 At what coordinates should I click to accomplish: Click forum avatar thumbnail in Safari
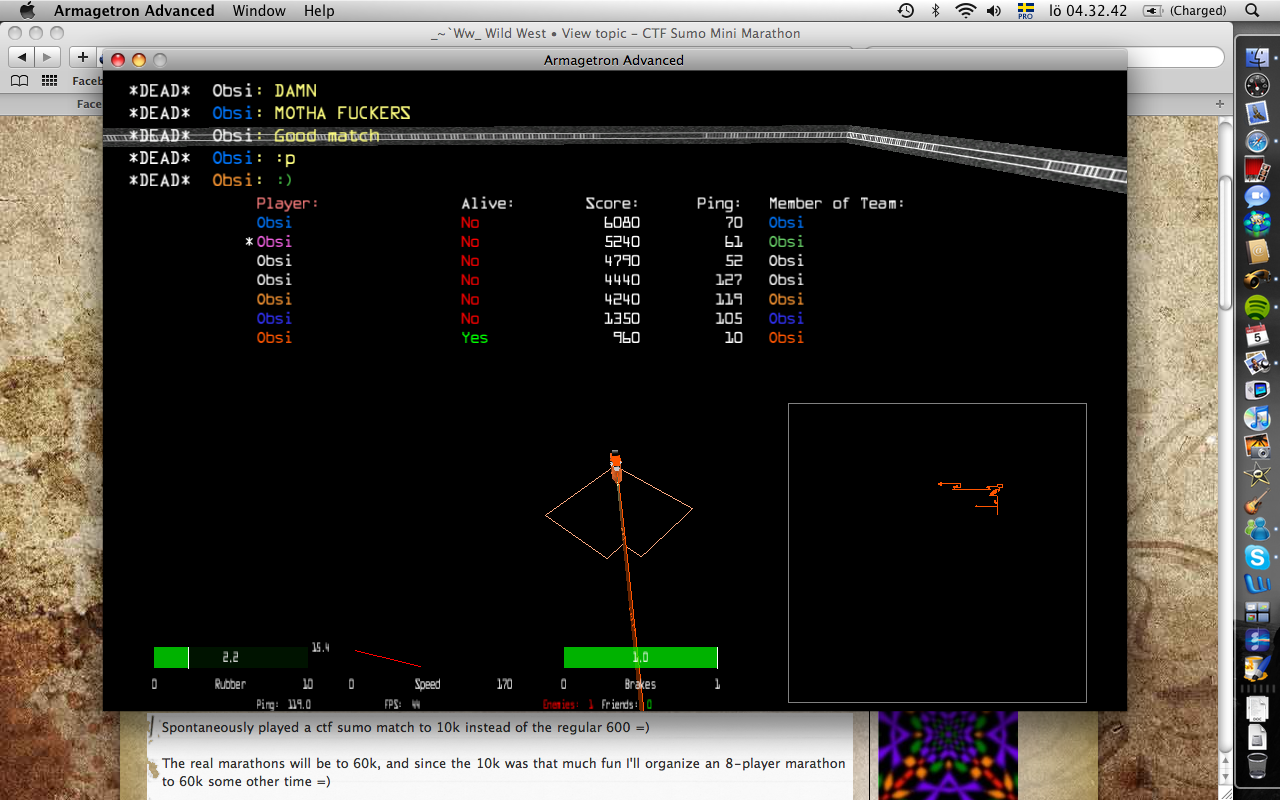pos(947,755)
